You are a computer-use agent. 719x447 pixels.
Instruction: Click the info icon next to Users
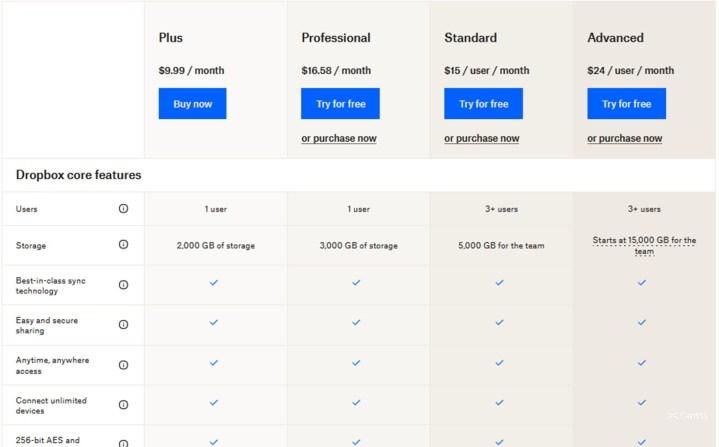point(123,209)
